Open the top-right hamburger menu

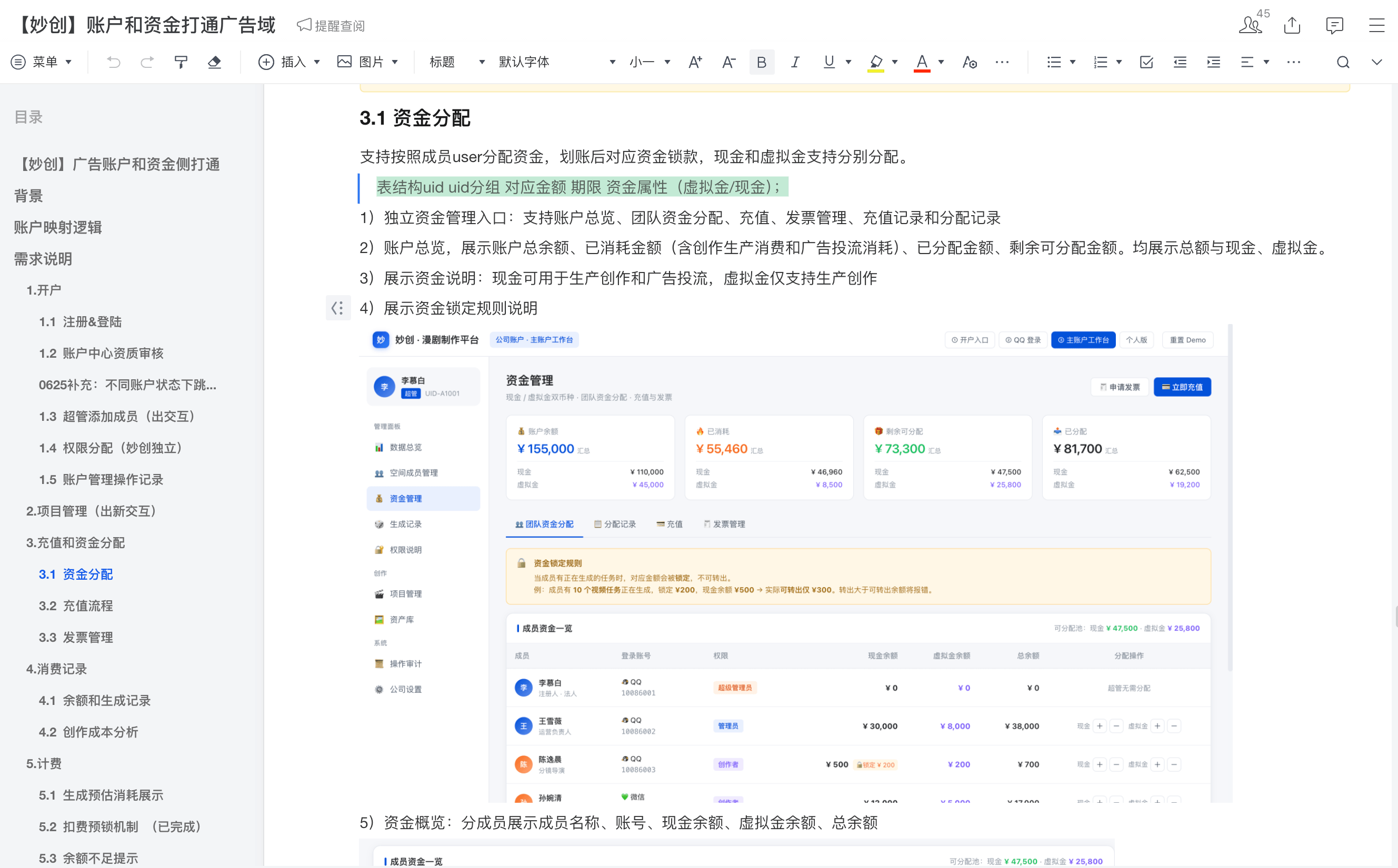(x=1377, y=25)
